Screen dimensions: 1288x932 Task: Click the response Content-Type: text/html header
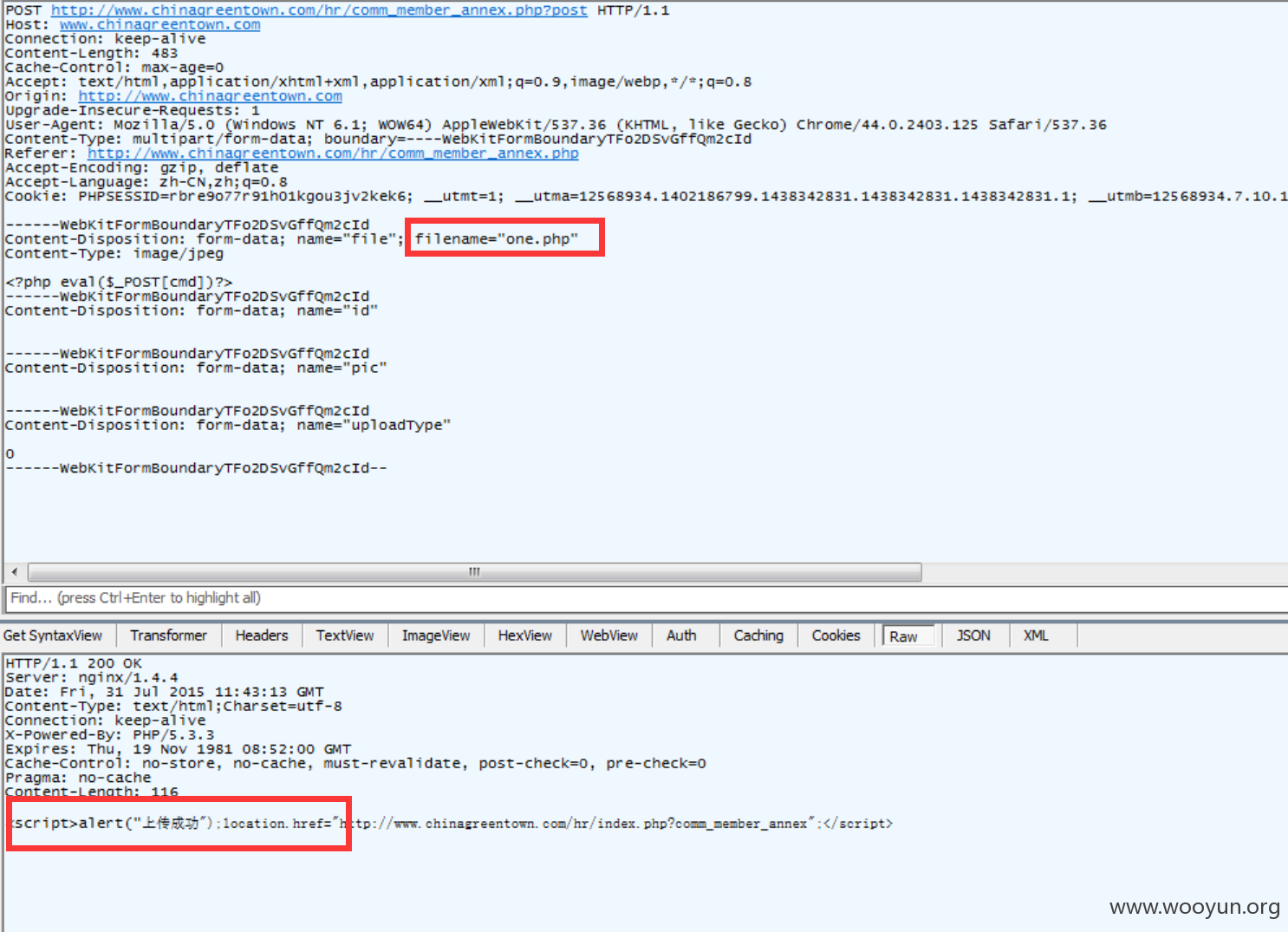173,707
